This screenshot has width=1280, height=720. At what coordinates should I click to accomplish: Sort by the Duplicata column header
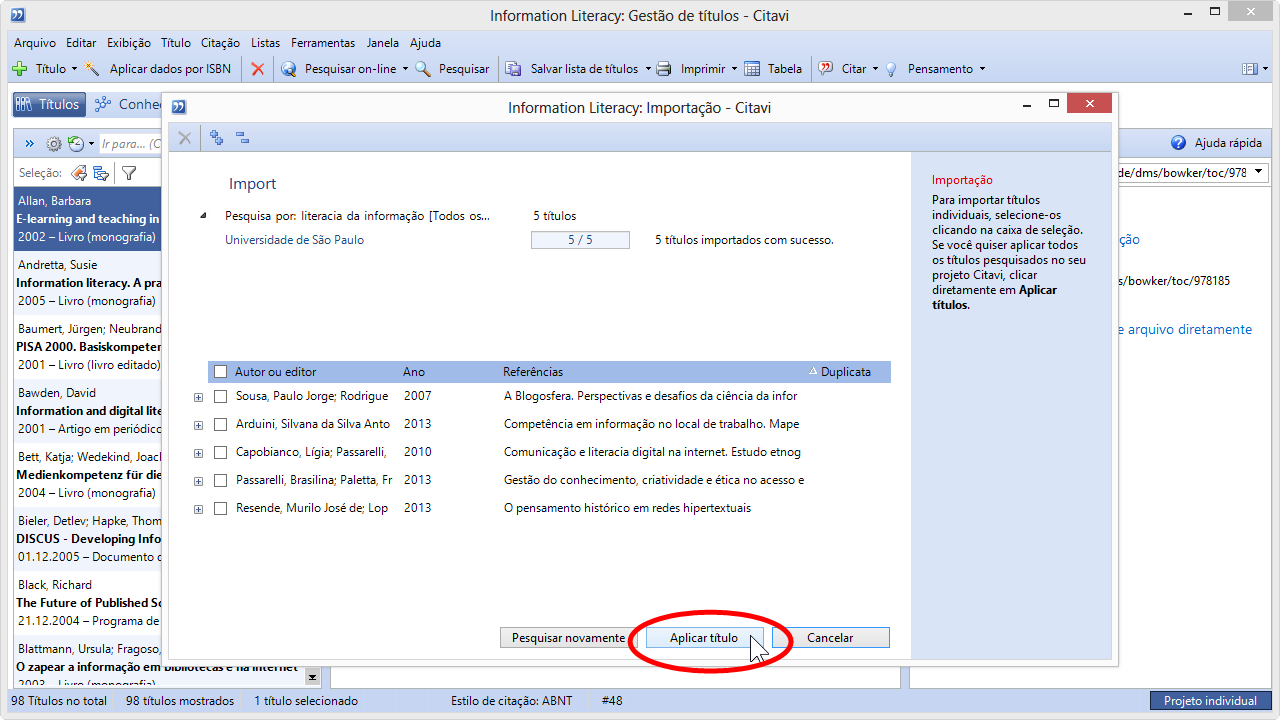[845, 372]
